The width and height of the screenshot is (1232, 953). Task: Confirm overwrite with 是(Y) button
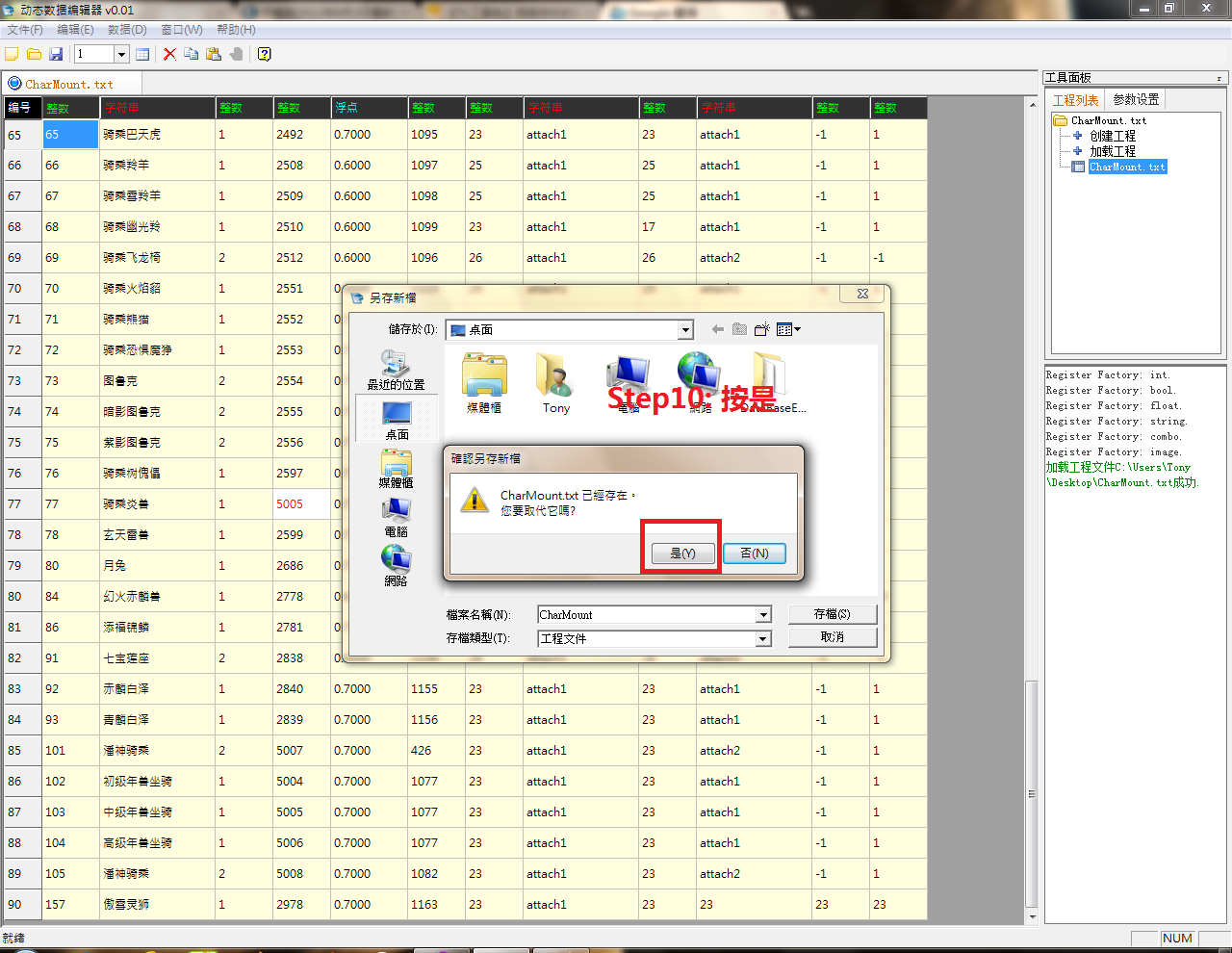coord(682,554)
